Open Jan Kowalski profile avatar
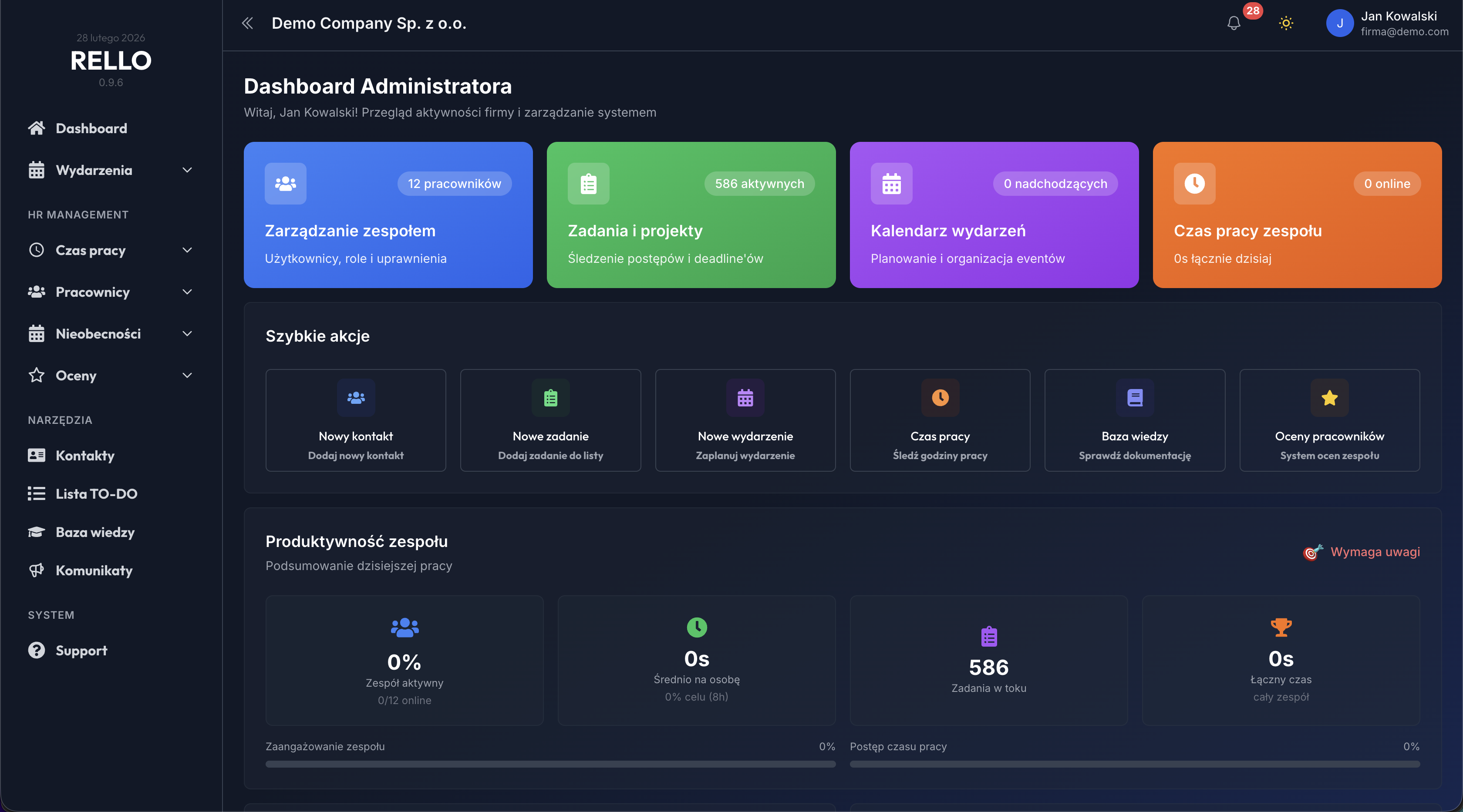Image resolution: width=1463 pixels, height=812 pixels. coord(1339,23)
